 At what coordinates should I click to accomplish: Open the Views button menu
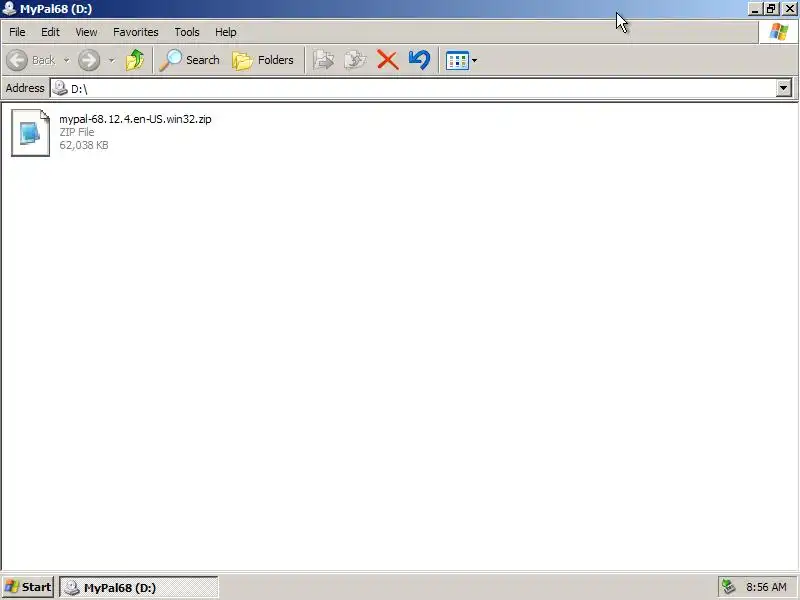click(461, 60)
